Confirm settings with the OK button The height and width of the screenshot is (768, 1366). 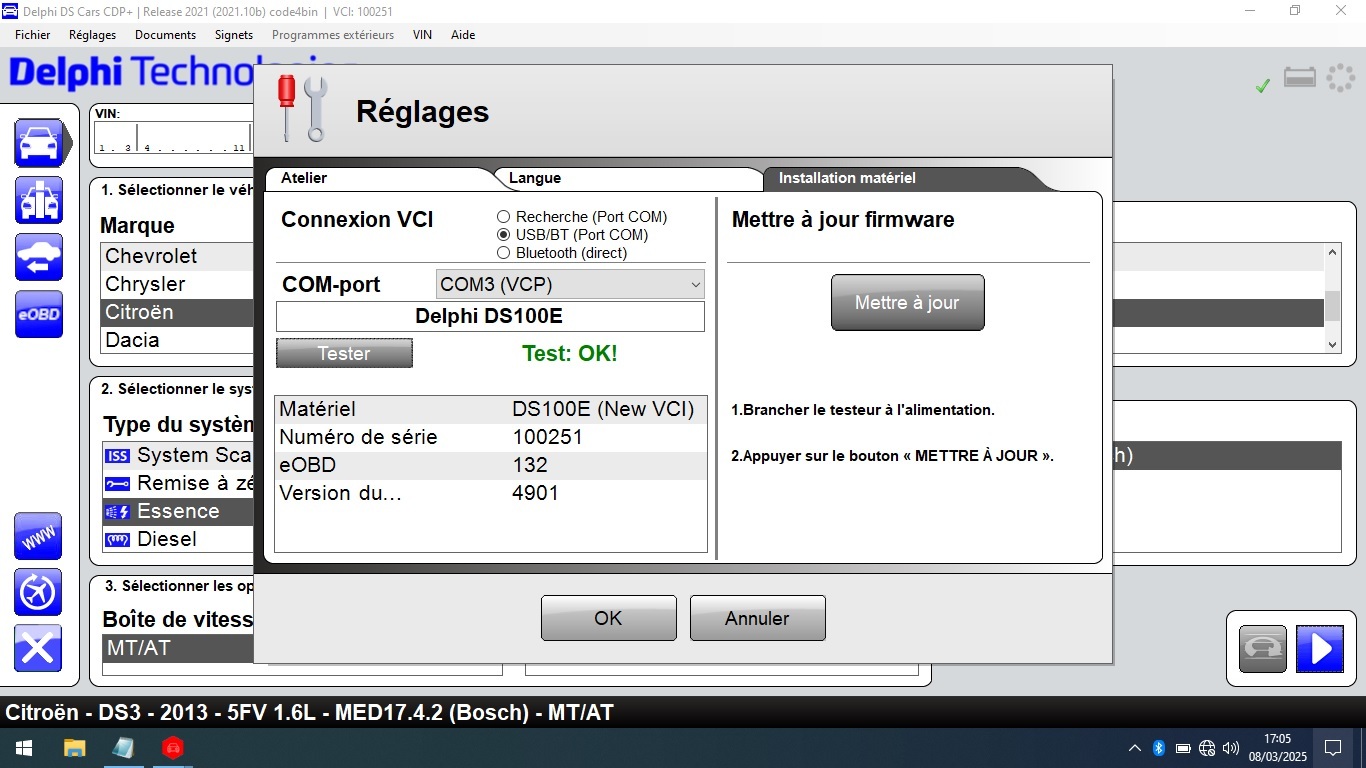coord(608,618)
